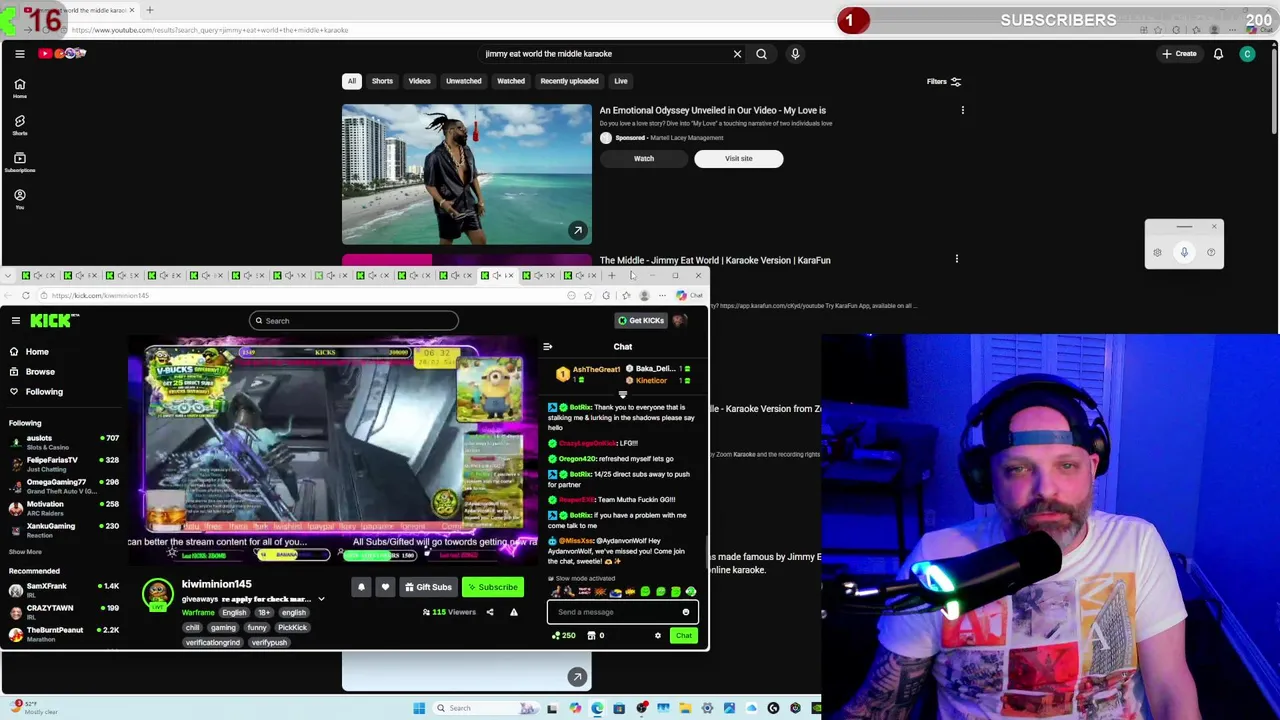
Task: Open YouTube Shorts in sidebar
Action: coord(19,125)
